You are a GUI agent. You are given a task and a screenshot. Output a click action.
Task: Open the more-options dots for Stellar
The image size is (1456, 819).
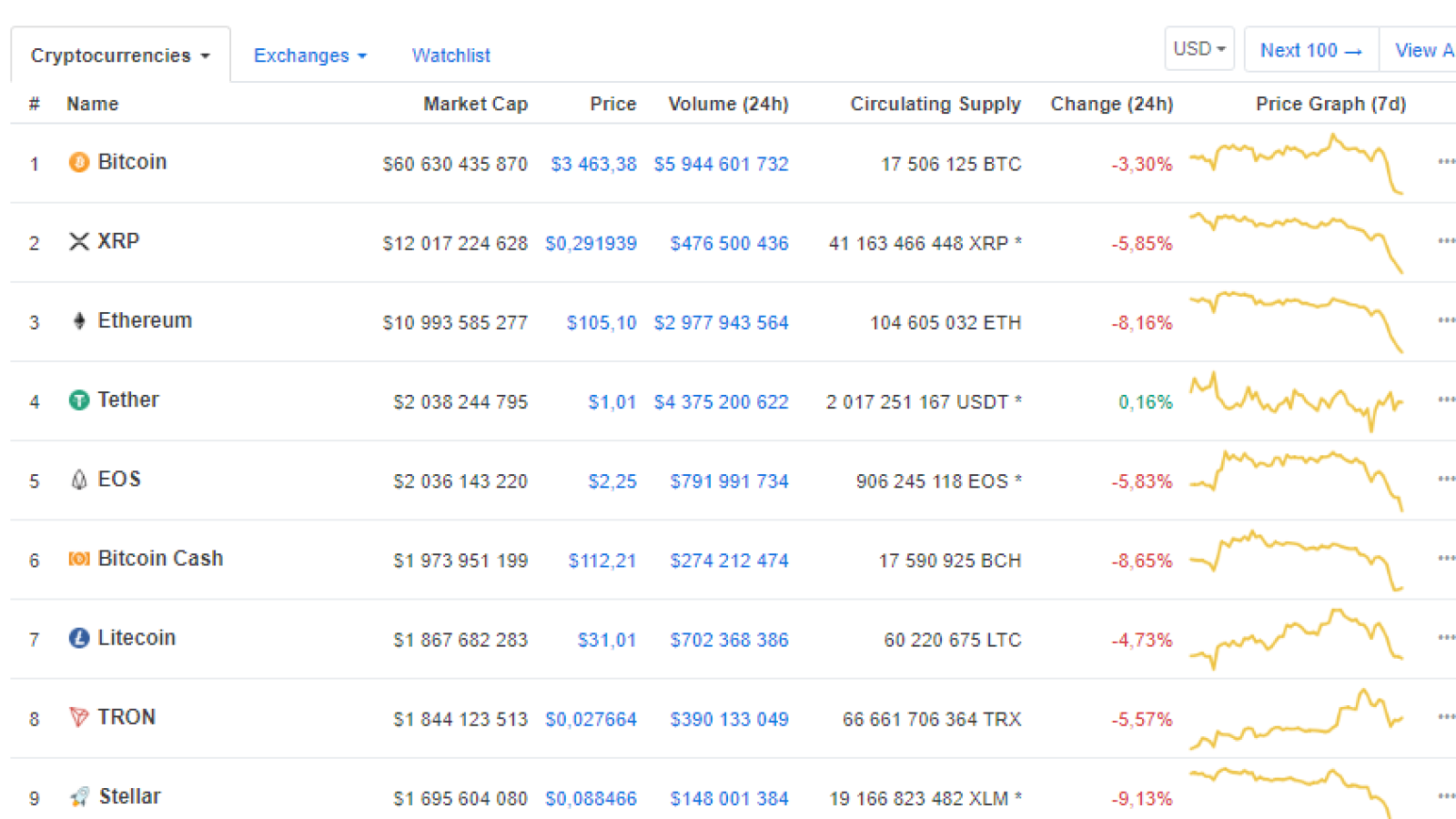(x=1446, y=795)
